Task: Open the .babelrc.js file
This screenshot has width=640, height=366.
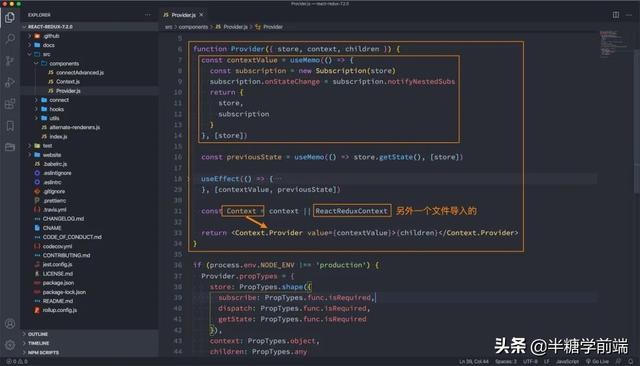Action: (x=90, y=164)
